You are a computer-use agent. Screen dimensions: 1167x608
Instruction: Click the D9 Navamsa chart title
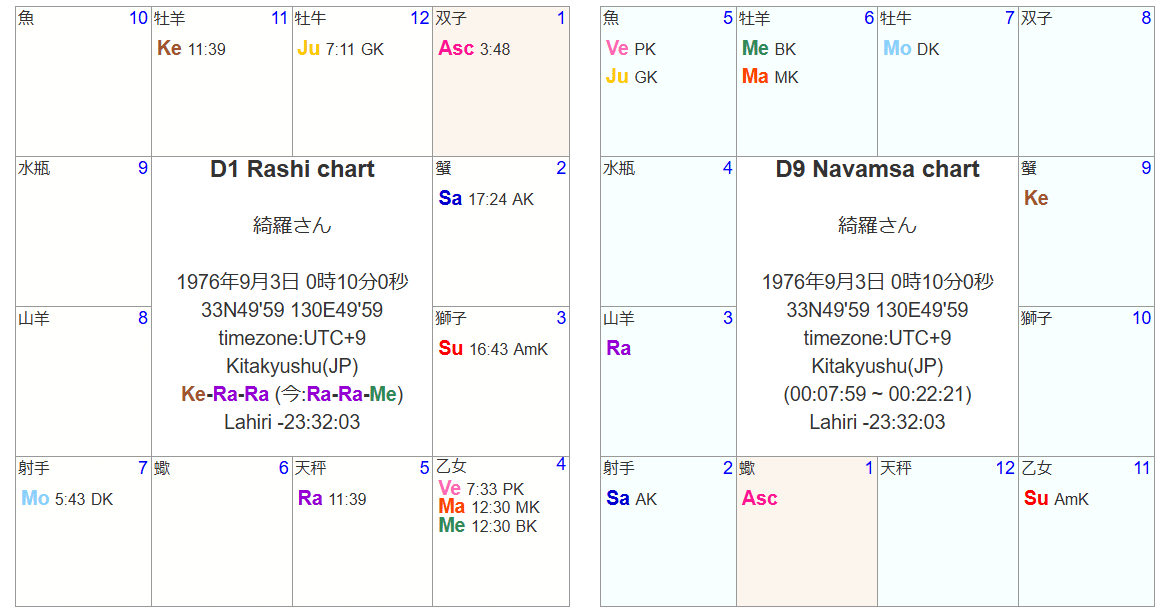click(x=877, y=170)
